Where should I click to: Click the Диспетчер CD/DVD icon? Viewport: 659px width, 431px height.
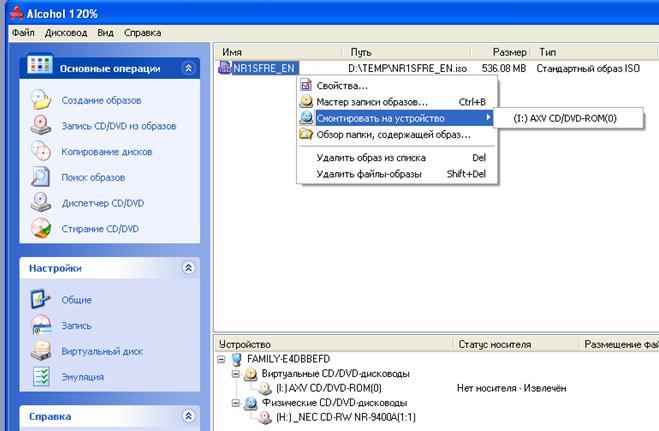click(x=40, y=202)
